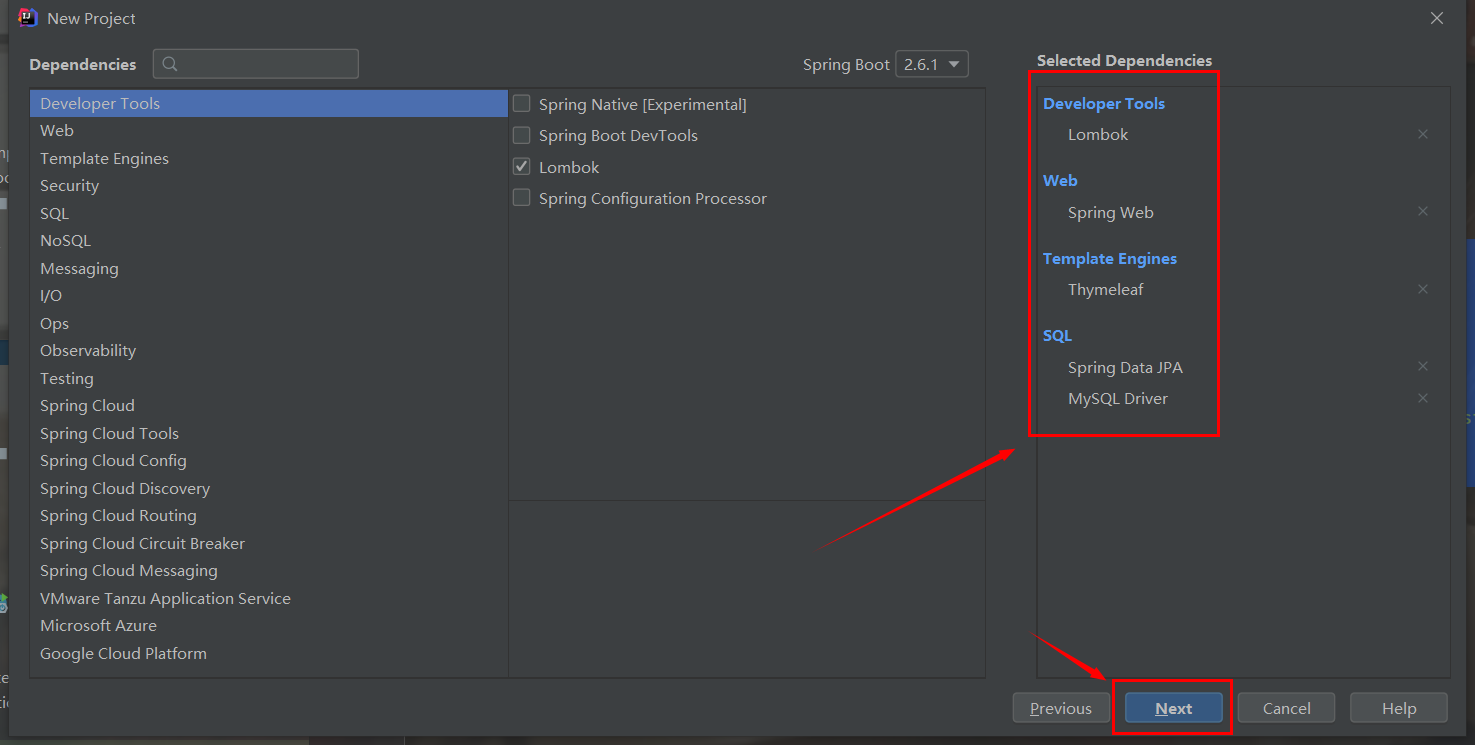Open Spring Cloud Config category

269,461
